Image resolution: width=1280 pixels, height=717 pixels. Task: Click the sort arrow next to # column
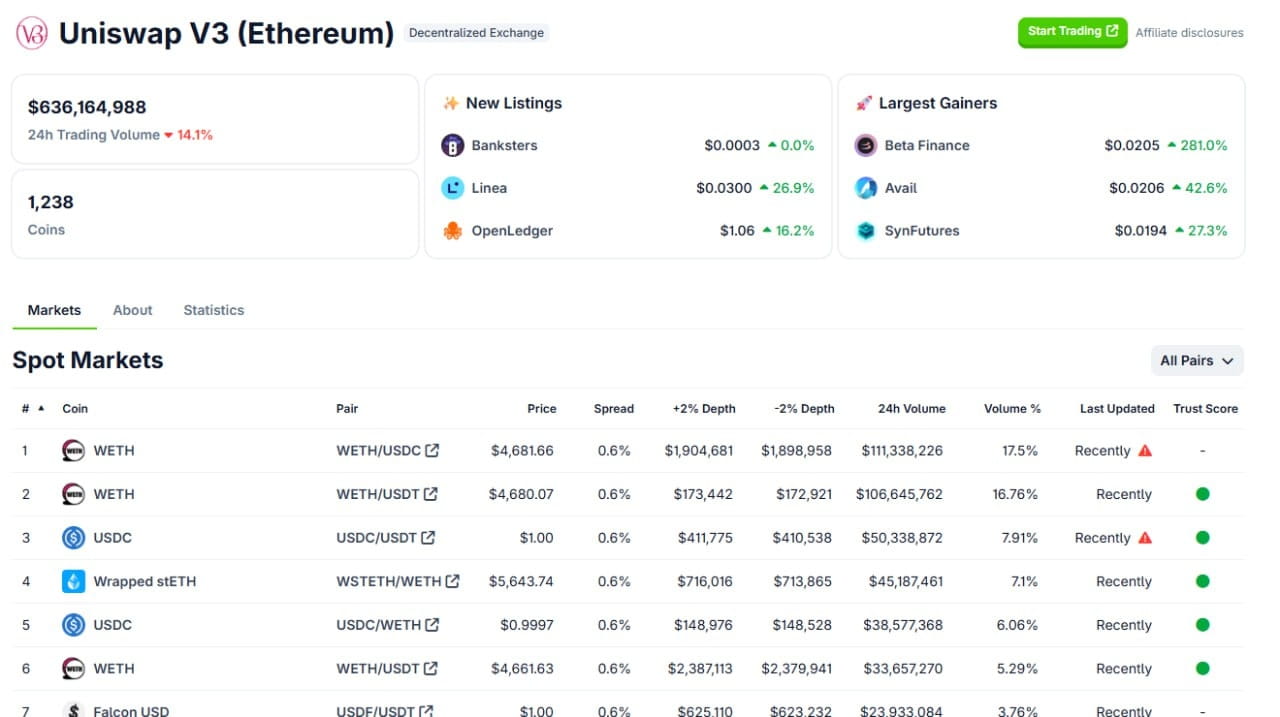coord(41,408)
